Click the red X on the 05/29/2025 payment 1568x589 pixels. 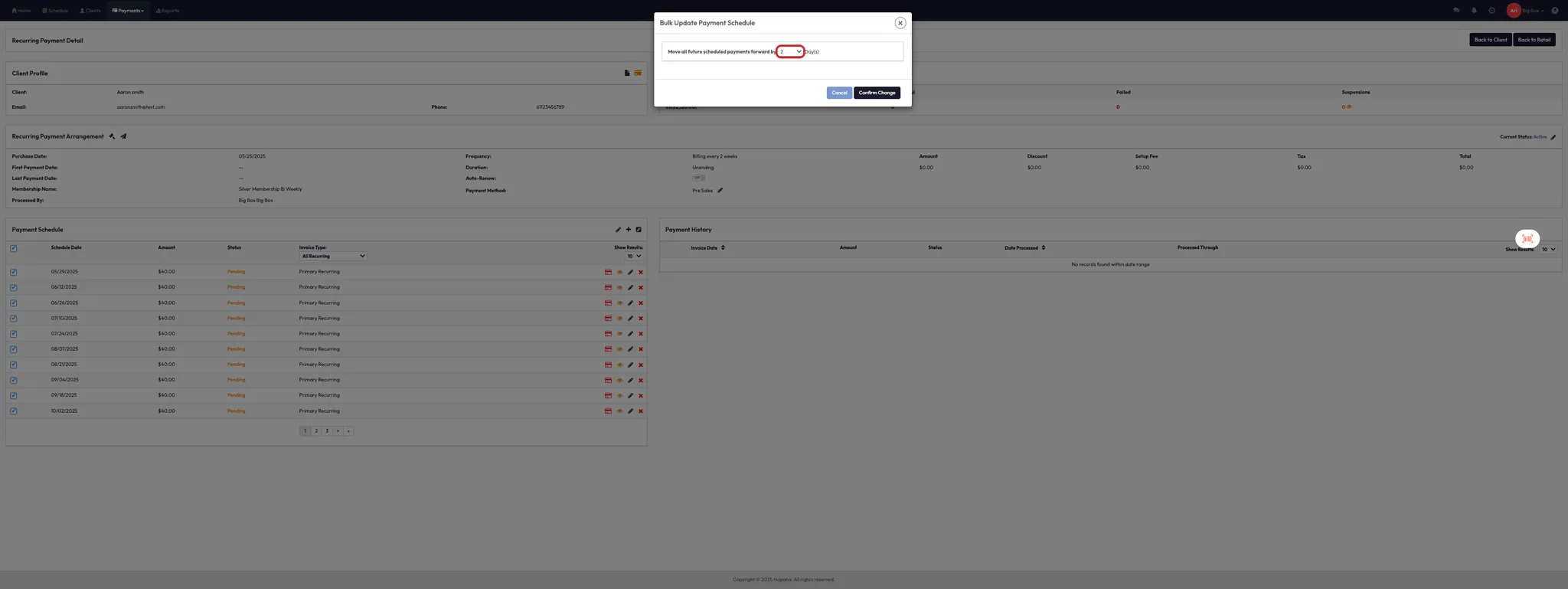(641, 272)
